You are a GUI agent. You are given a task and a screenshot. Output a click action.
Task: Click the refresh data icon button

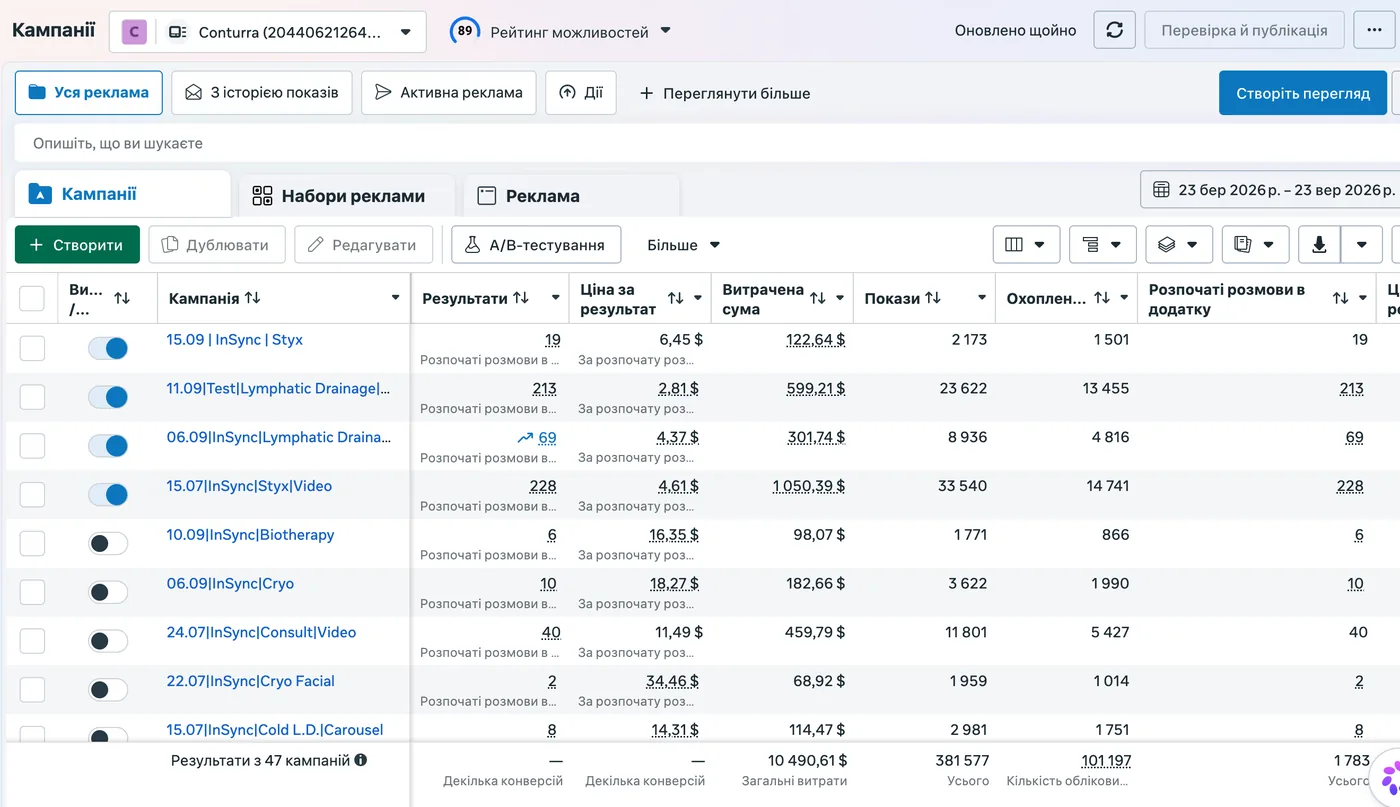1114,30
